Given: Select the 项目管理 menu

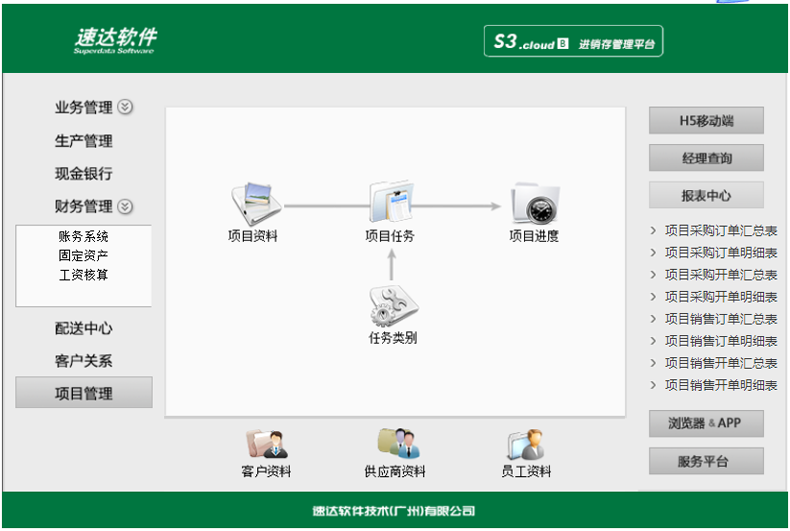Looking at the screenshot, I should 84,392.
